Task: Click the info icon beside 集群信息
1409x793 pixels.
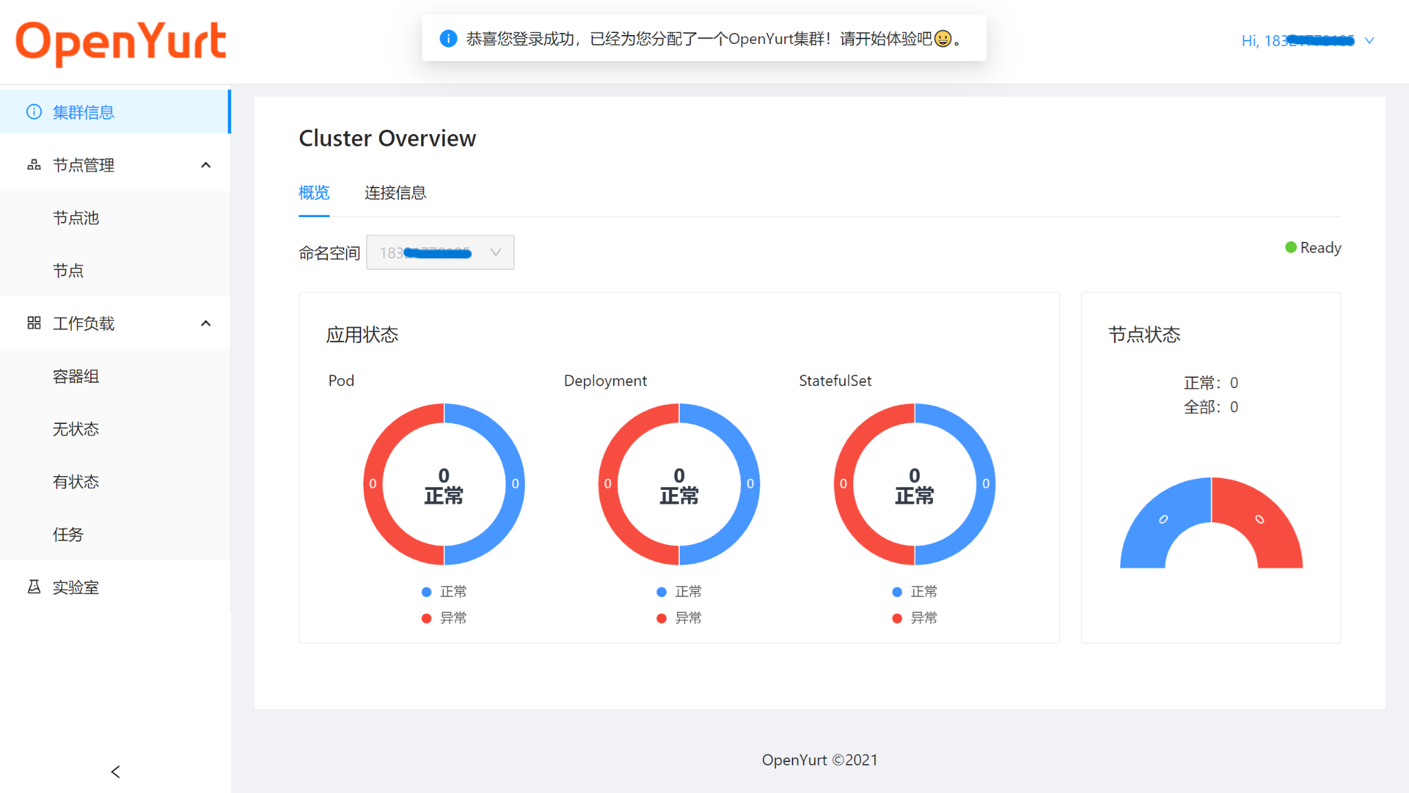Action: tap(34, 112)
